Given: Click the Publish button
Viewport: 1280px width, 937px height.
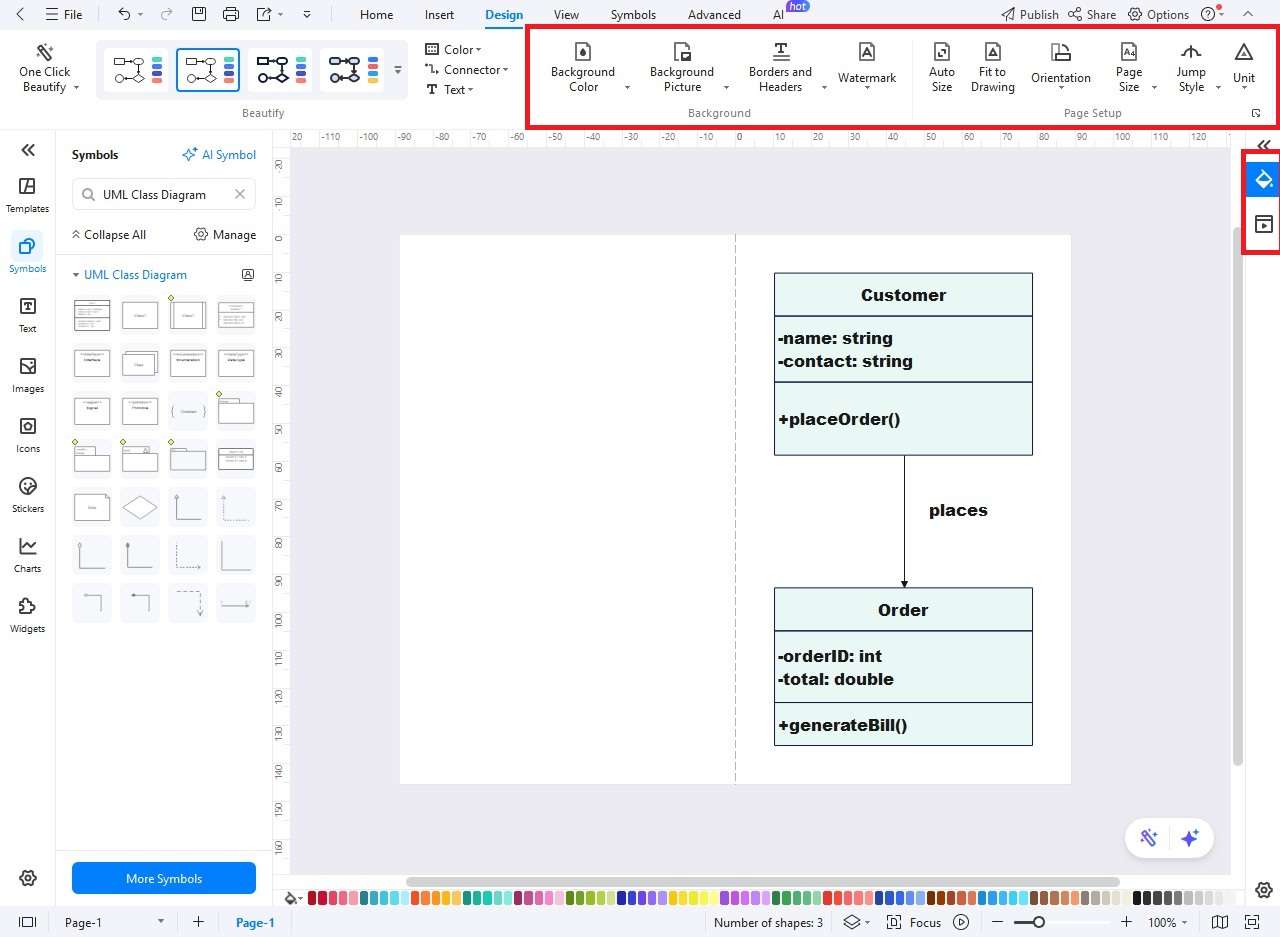Looking at the screenshot, I should pyautogui.click(x=1030, y=14).
